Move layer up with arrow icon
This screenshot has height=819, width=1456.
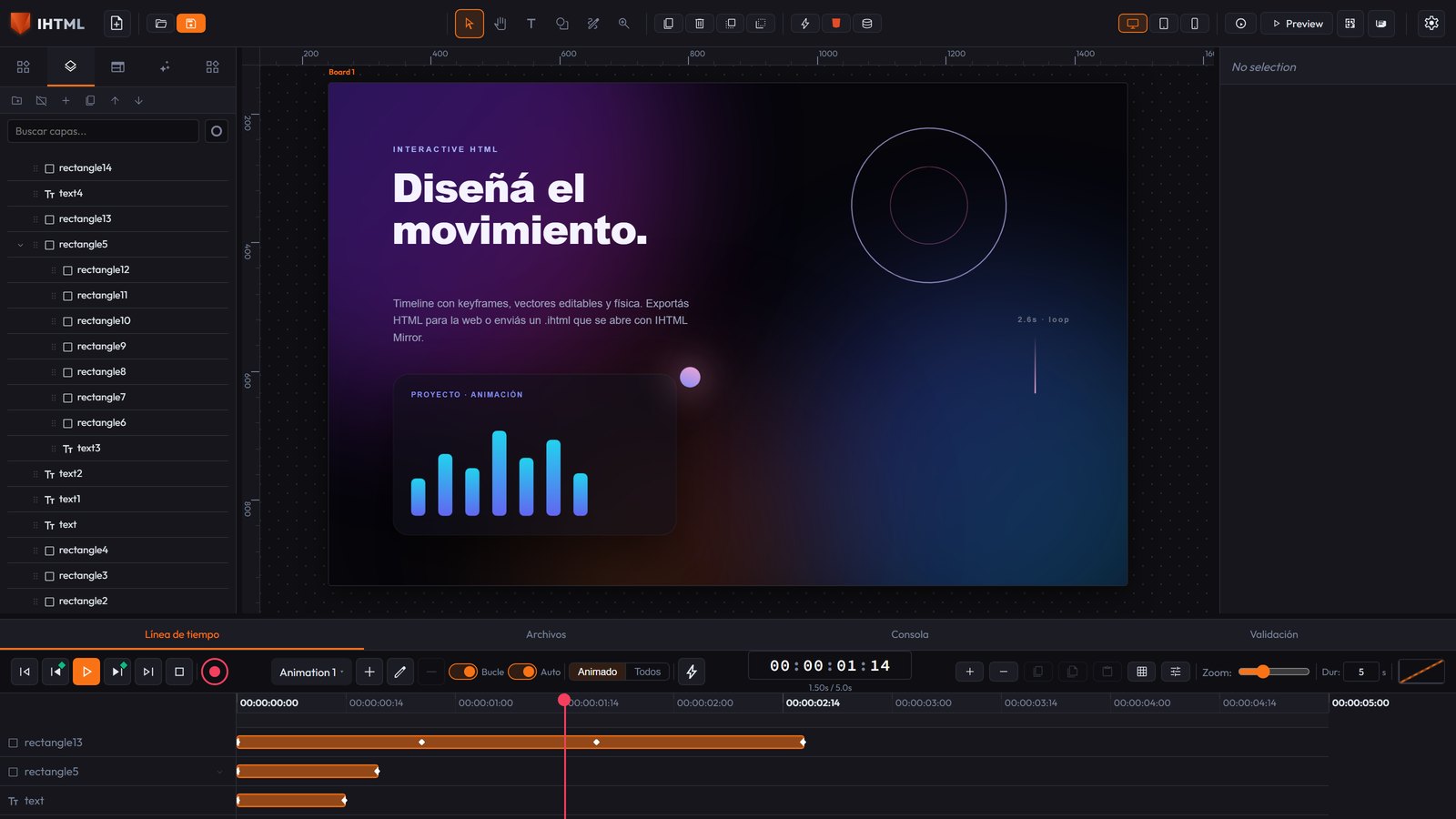tap(115, 100)
